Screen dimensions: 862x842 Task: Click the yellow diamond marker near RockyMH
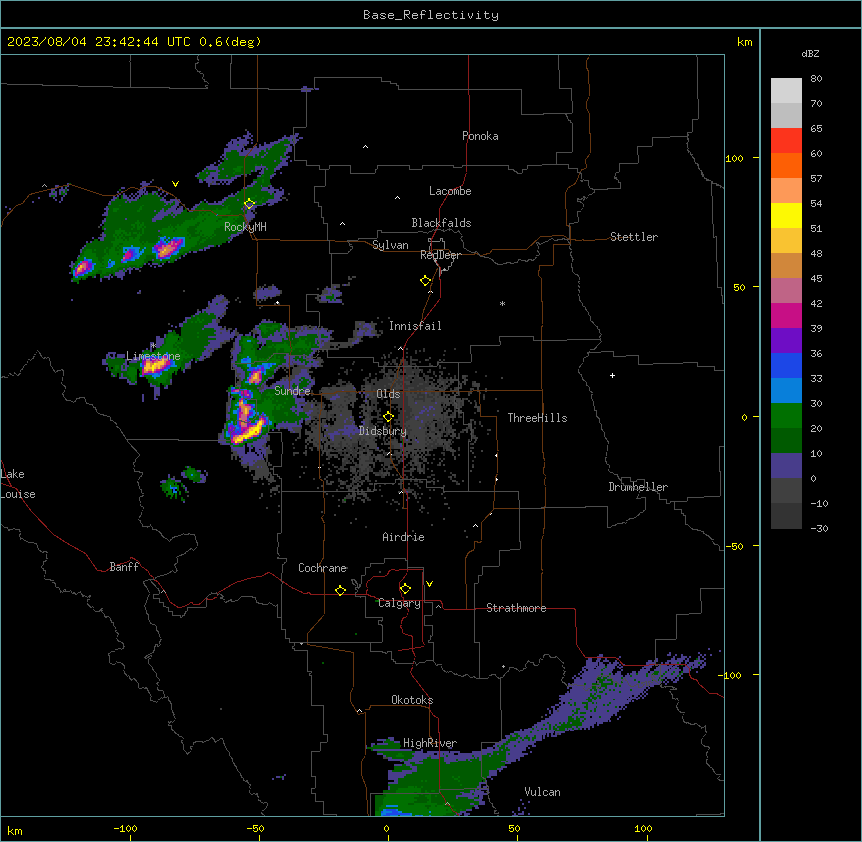(x=250, y=204)
